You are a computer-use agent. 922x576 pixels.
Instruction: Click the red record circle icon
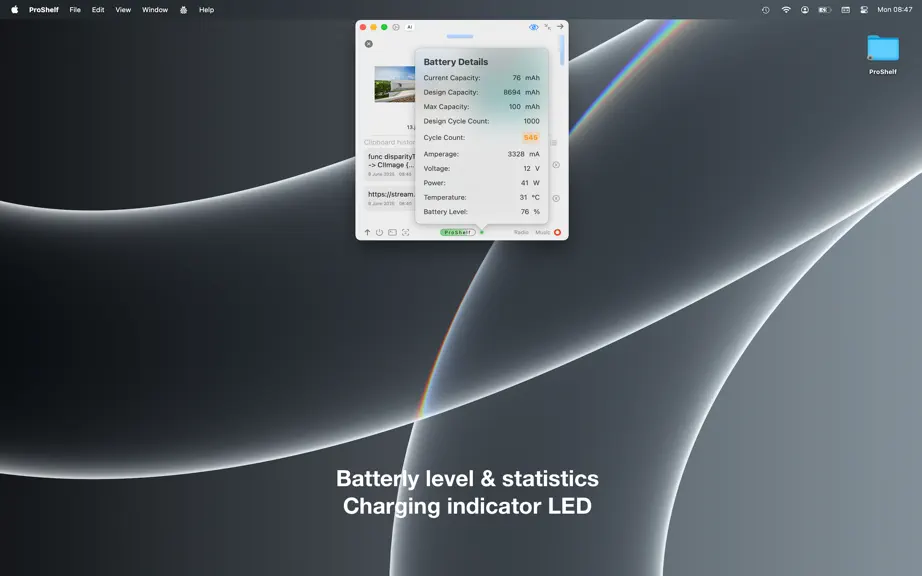pos(557,232)
